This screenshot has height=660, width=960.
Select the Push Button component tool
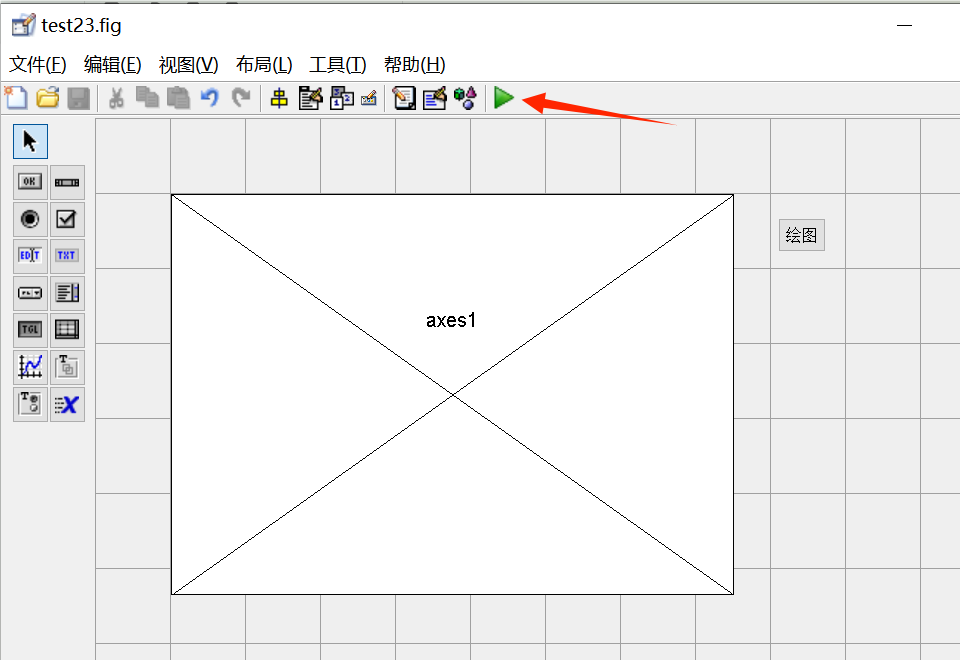(30, 182)
